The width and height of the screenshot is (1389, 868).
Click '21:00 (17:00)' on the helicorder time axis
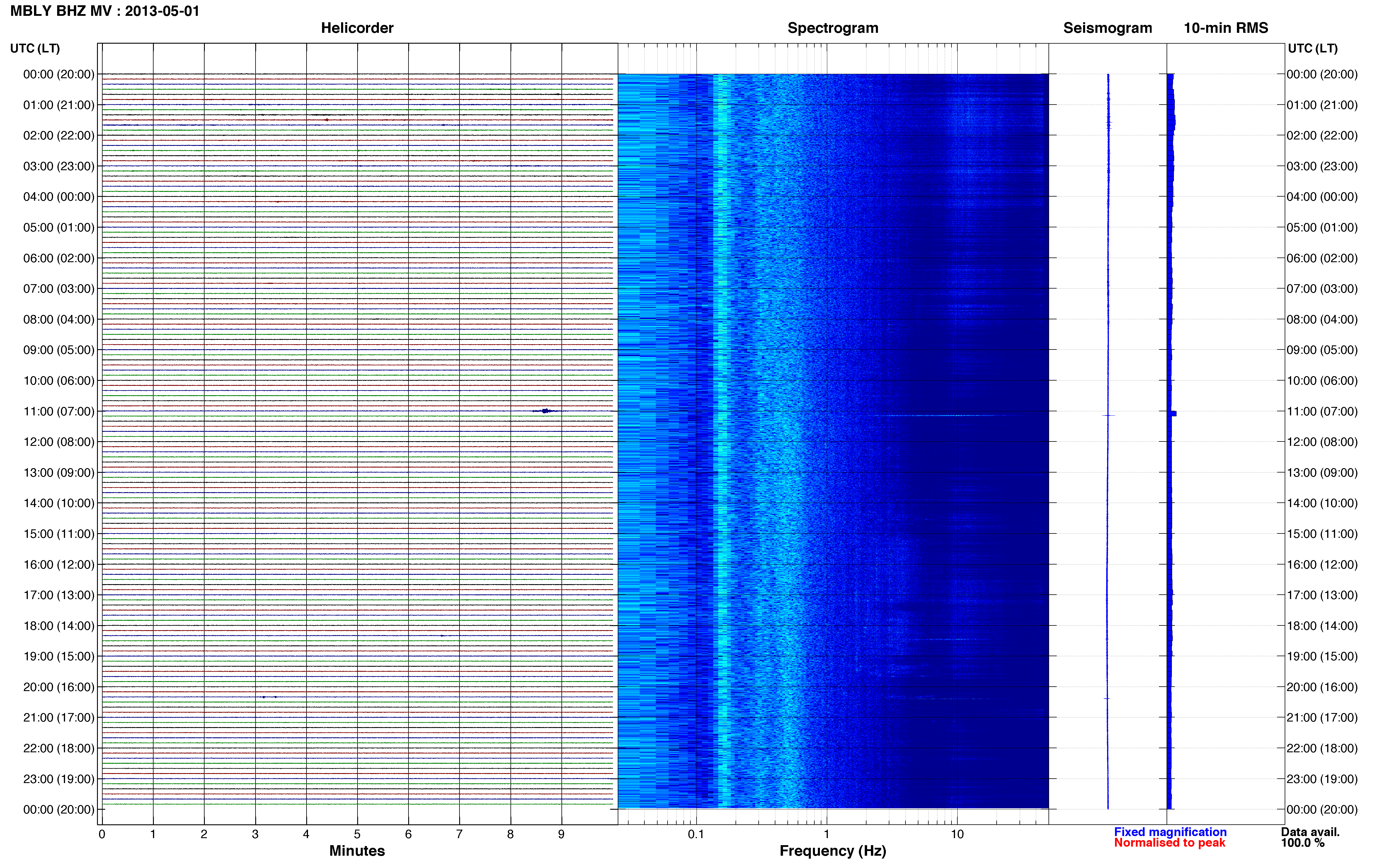tap(59, 718)
